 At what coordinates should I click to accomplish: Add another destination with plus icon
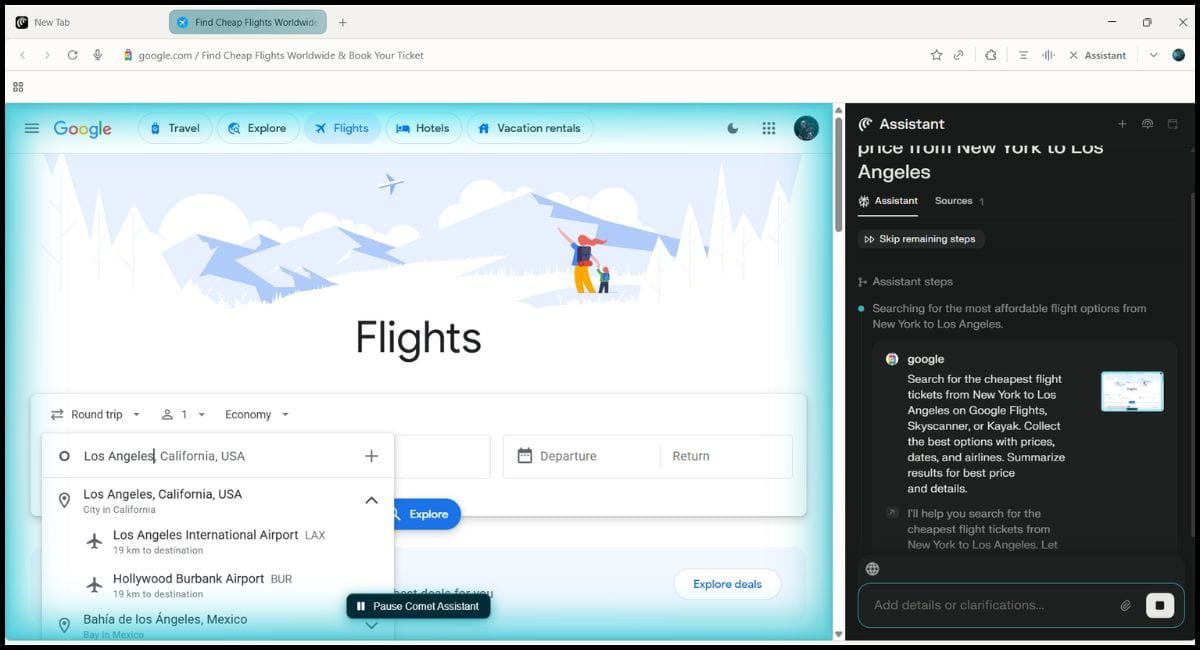pyautogui.click(x=371, y=456)
